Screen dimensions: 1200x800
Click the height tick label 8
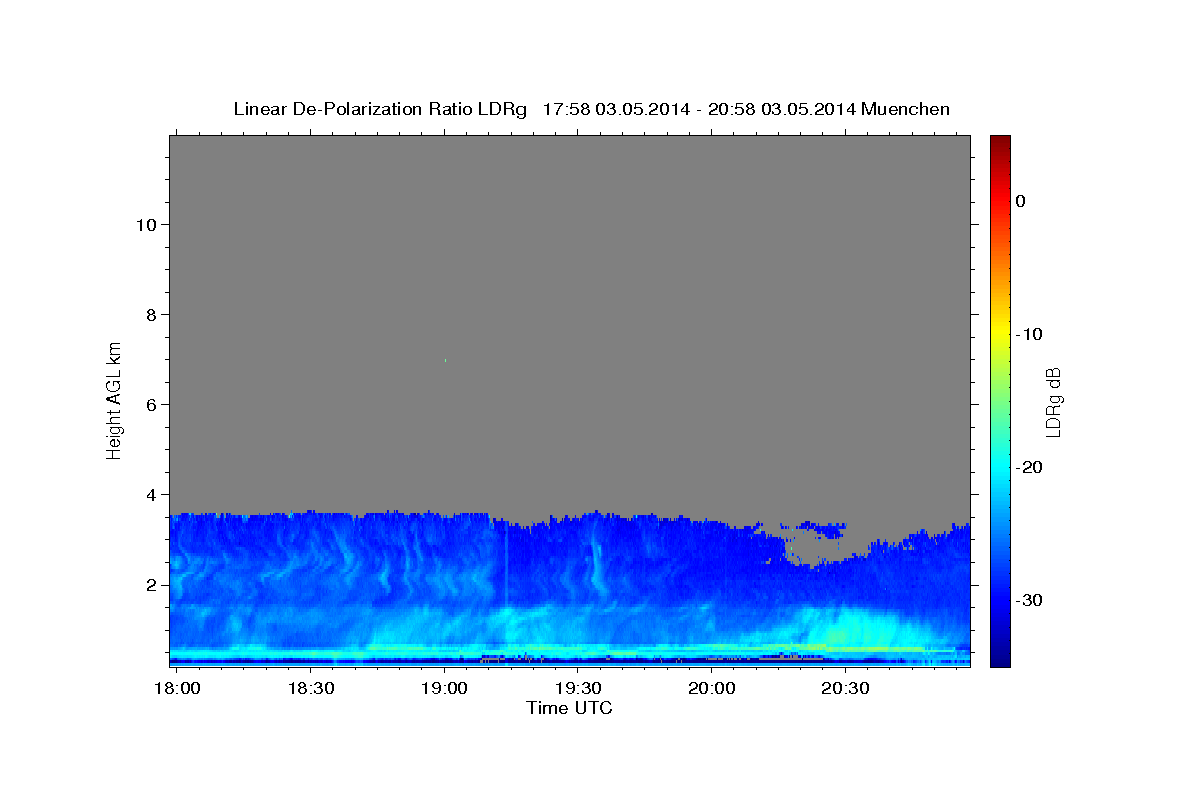point(149,314)
